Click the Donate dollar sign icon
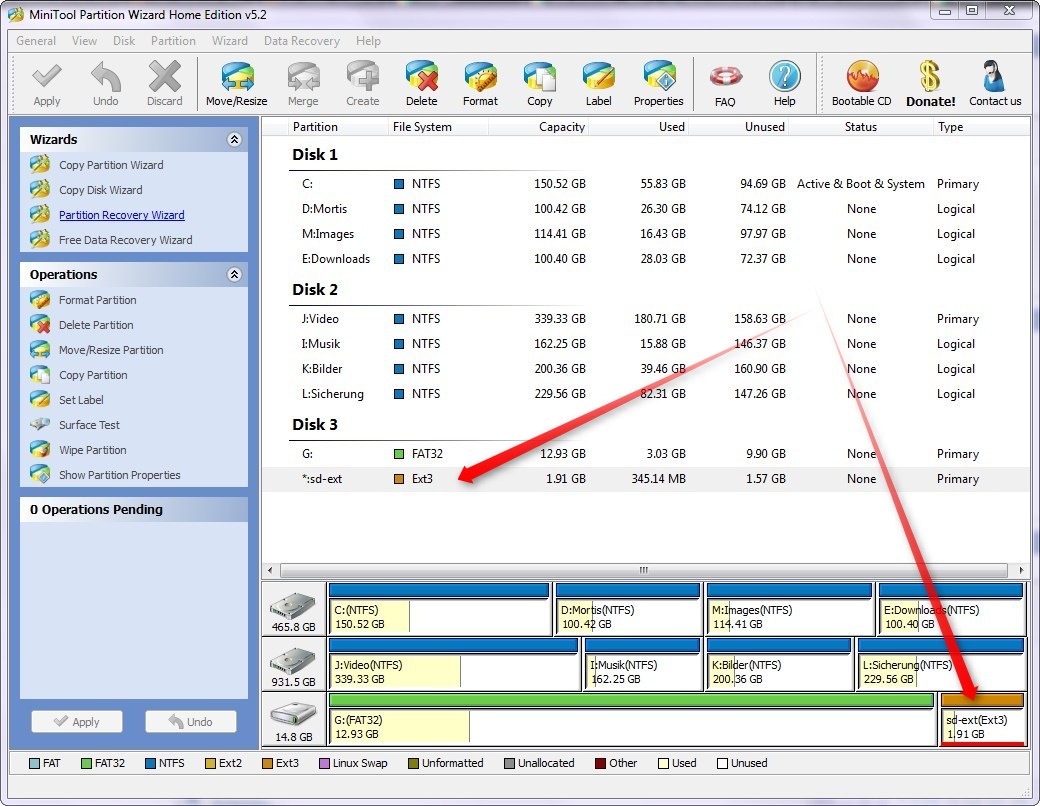 point(930,76)
